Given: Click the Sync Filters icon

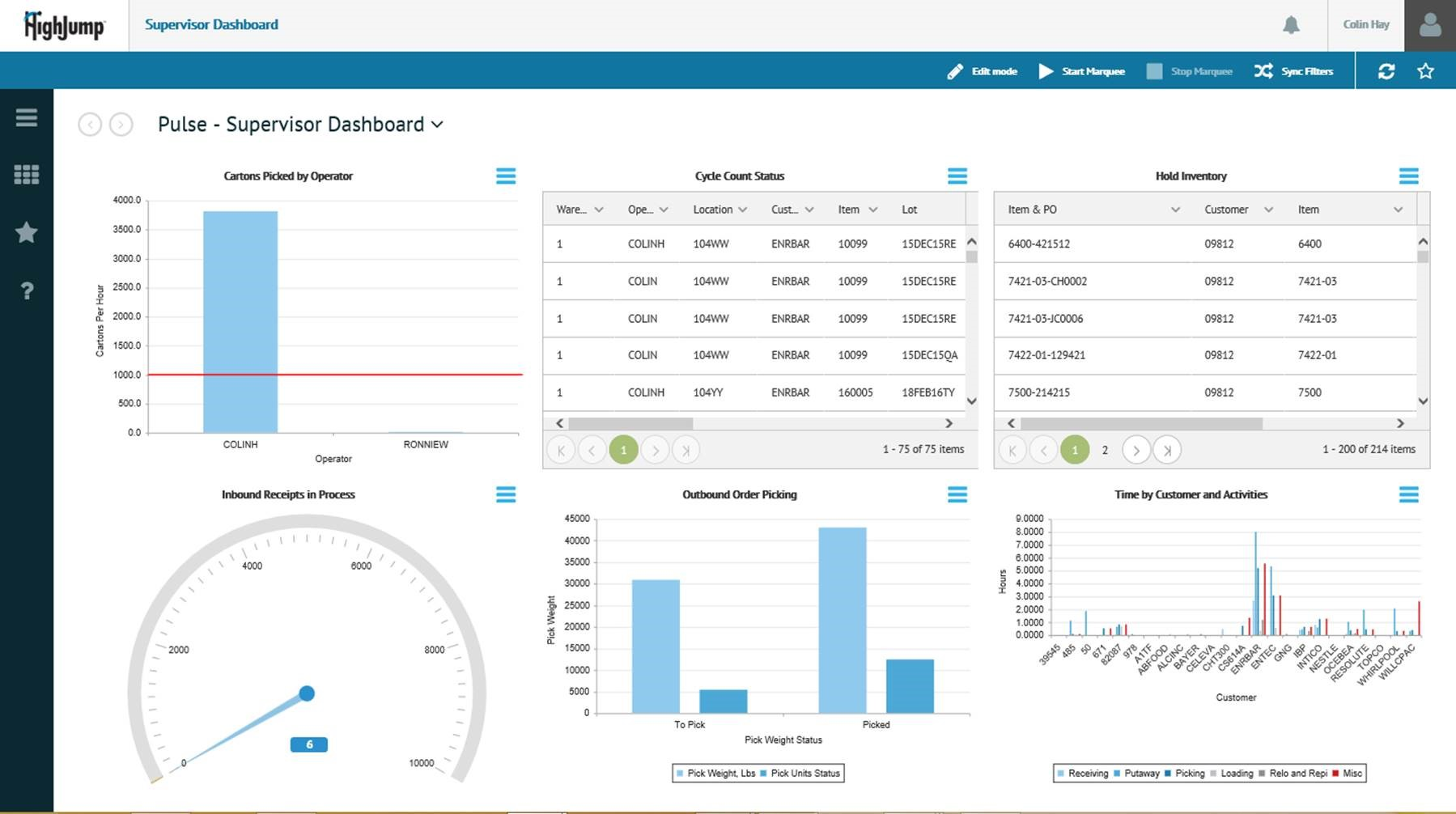Looking at the screenshot, I should (1263, 71).
